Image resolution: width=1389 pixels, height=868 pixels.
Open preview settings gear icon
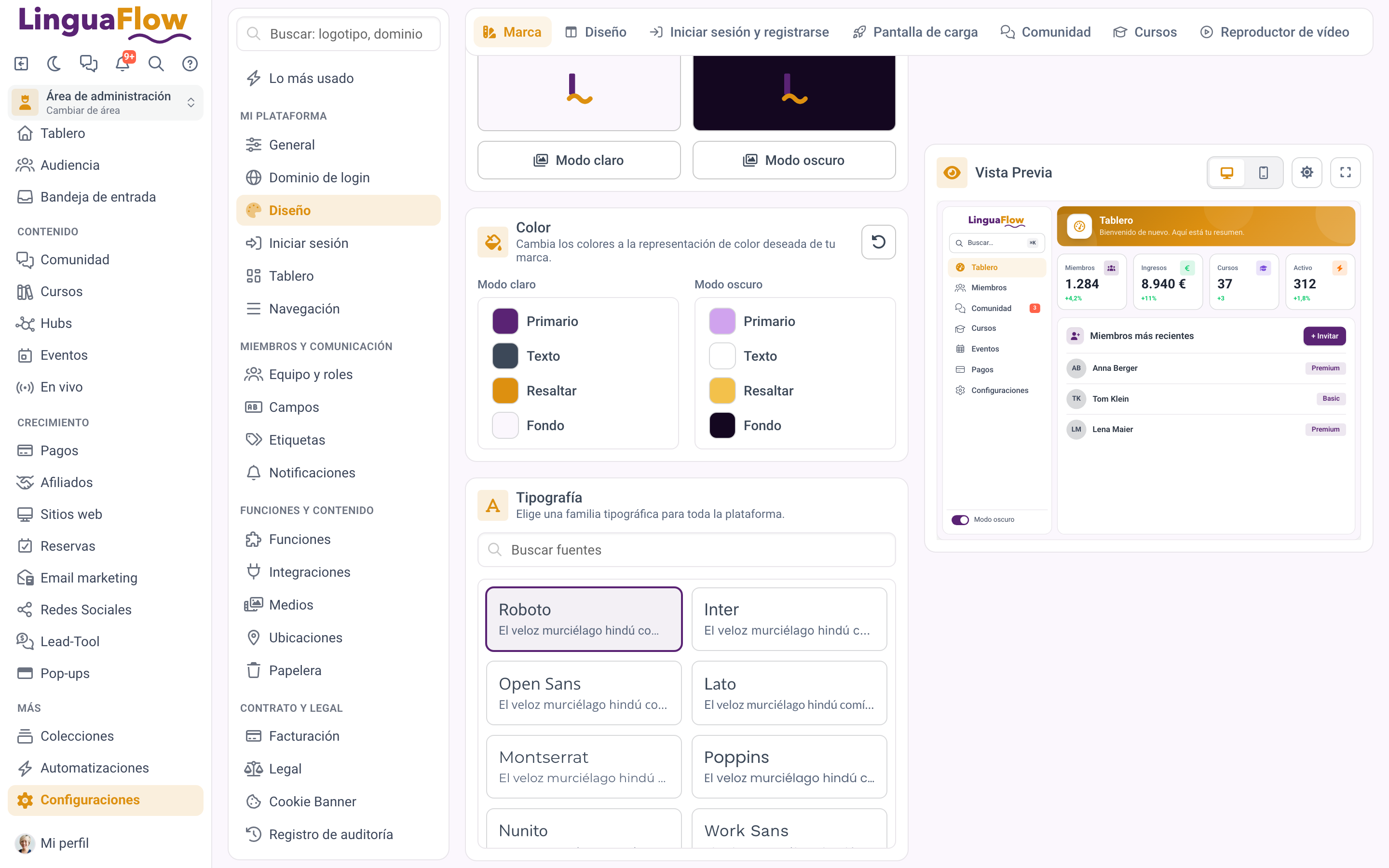pos(1307,172)
